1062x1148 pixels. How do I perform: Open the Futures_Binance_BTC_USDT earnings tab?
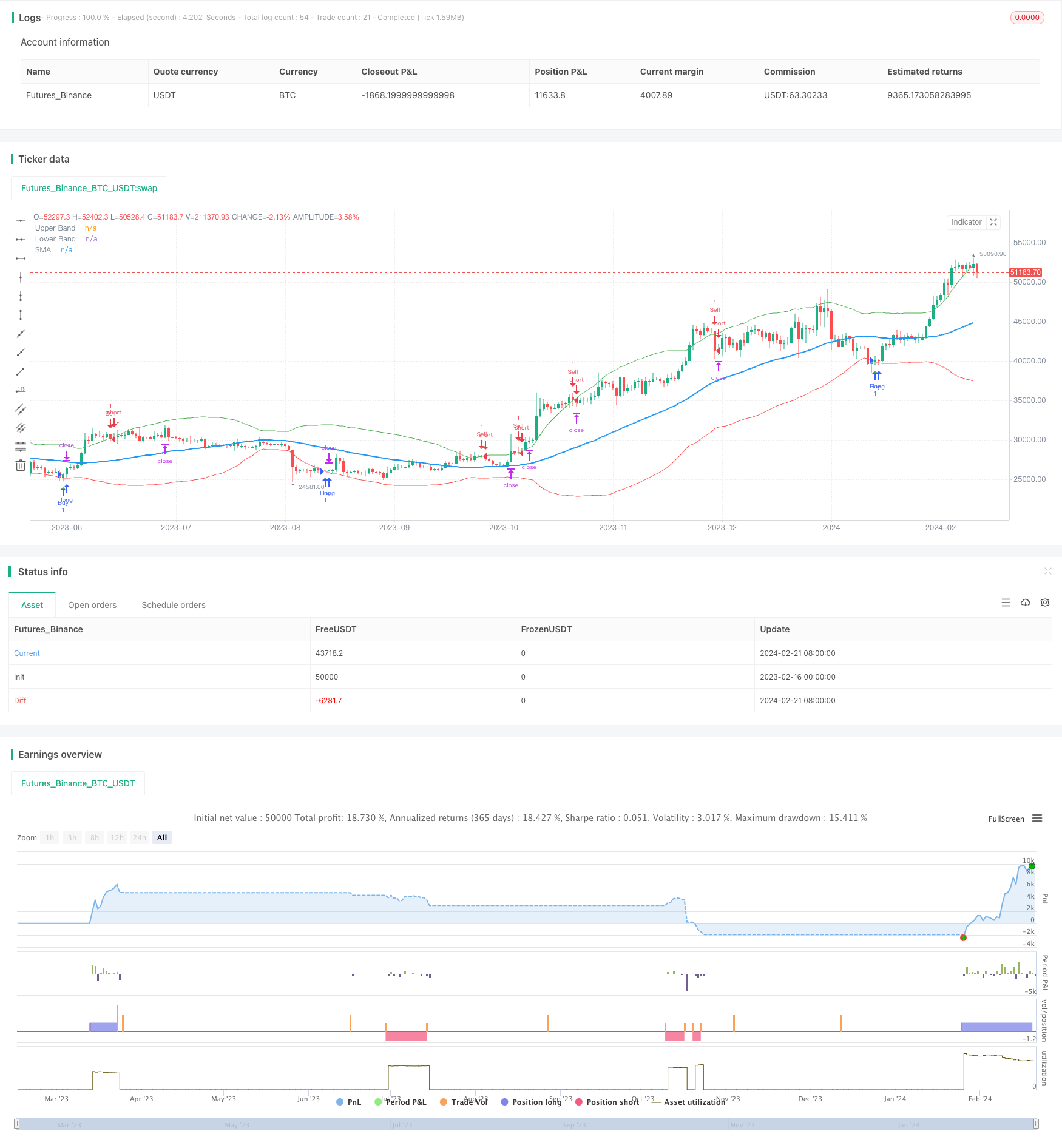pyautogui.click(x=78, y=783)
